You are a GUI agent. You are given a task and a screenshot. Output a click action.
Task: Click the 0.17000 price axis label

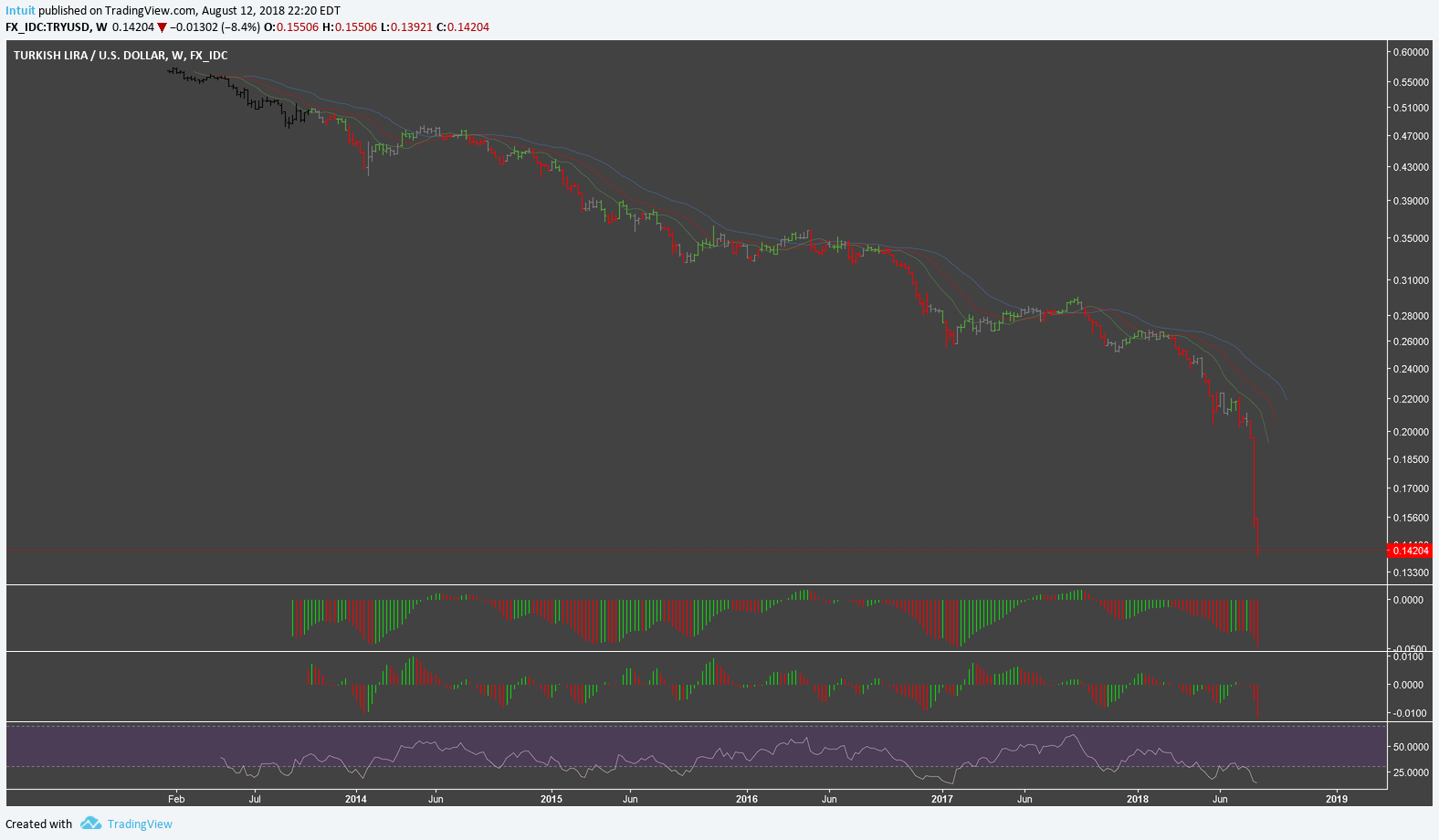pyautogui.click(x=1411, y=488)
